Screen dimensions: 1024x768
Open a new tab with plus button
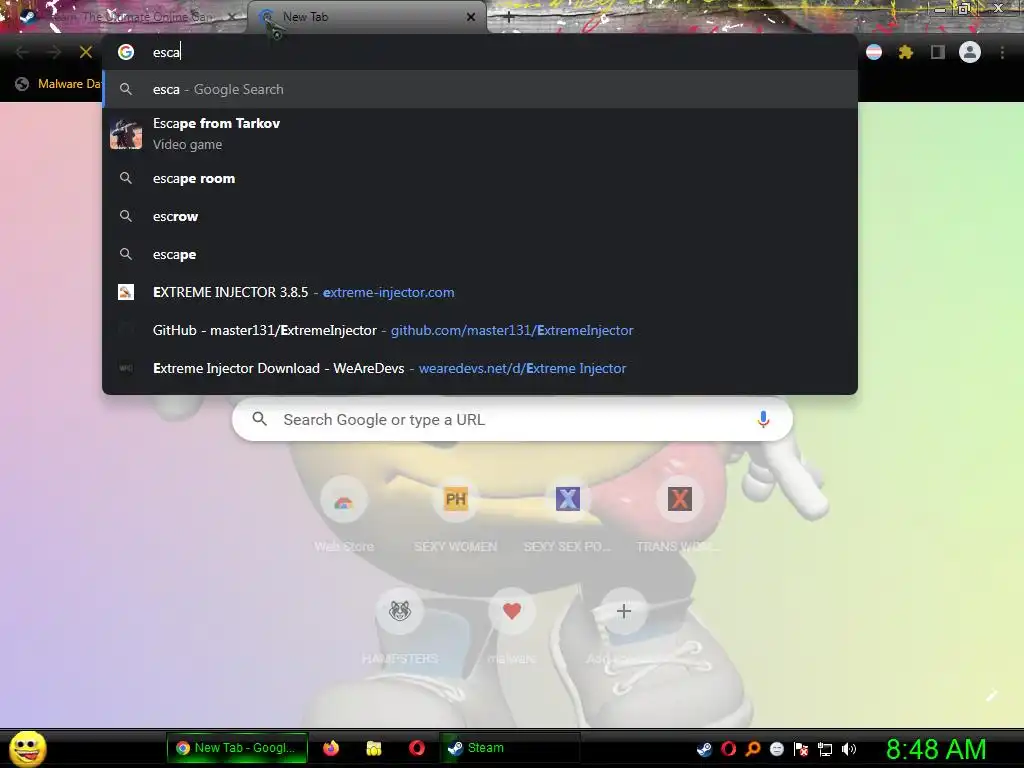coord(509,18)
